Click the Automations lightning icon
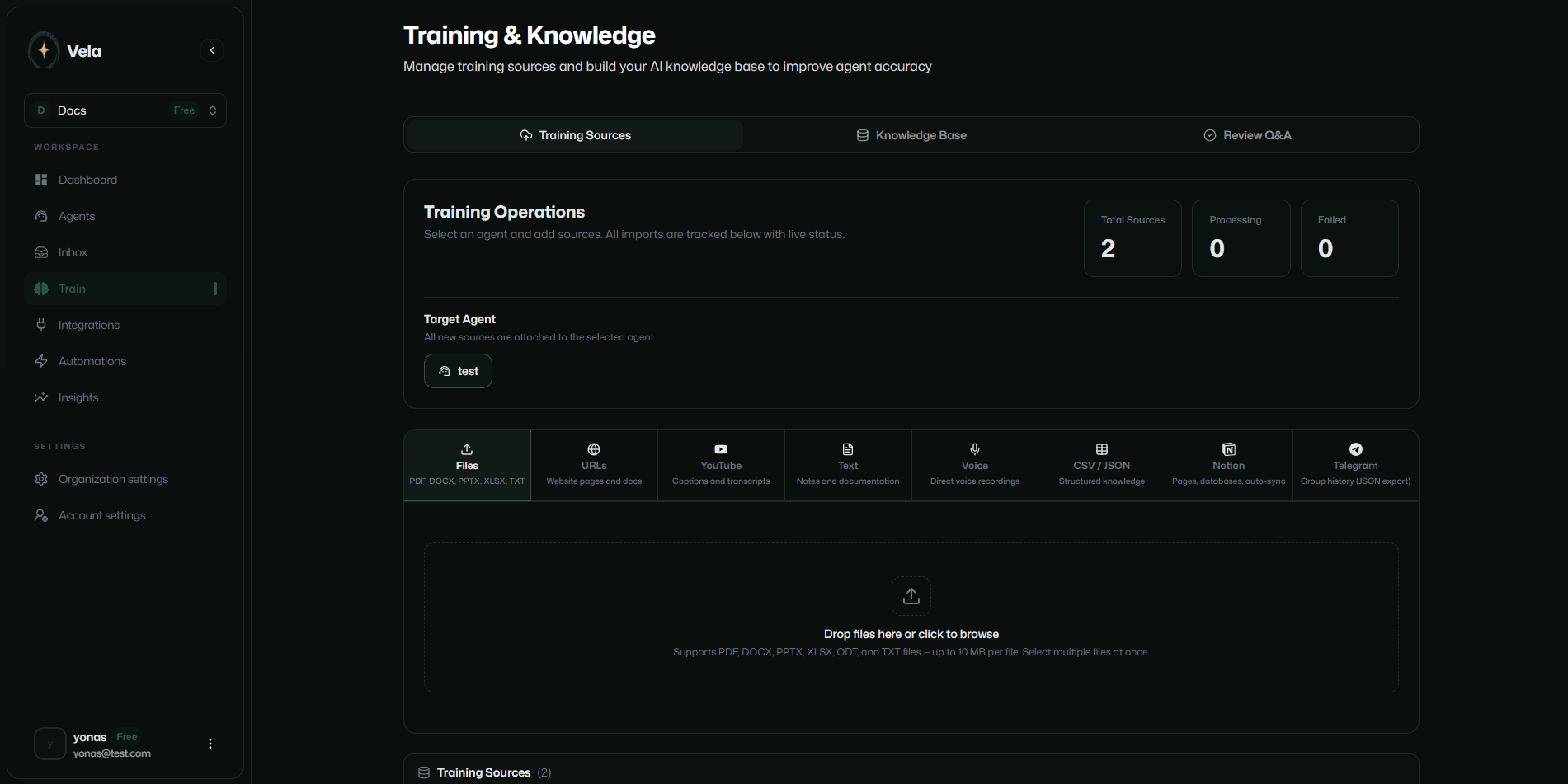The width and height of the screenshot is (1568, 784). (41, 361)
